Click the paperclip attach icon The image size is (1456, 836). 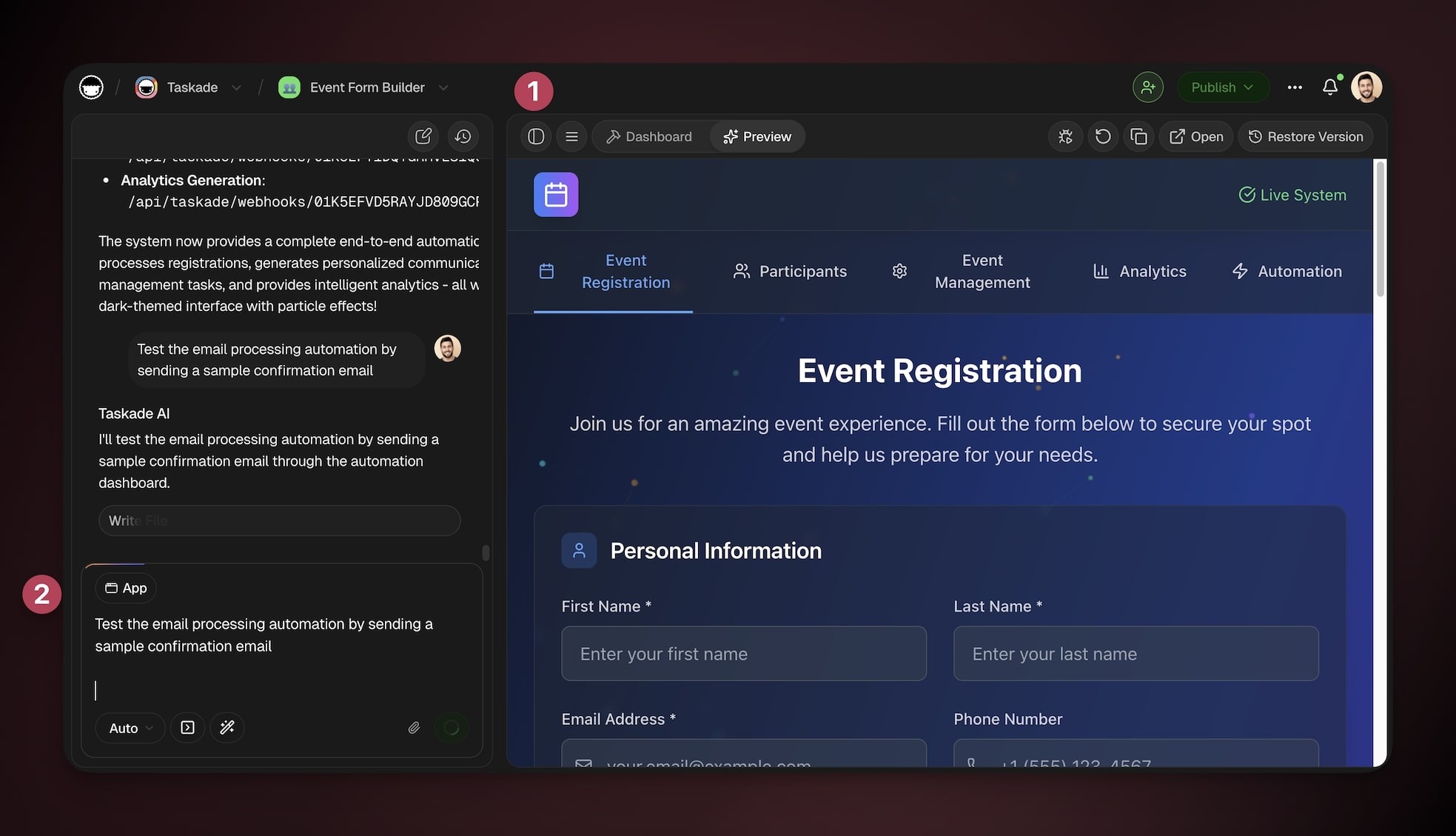tap(414, 727)
